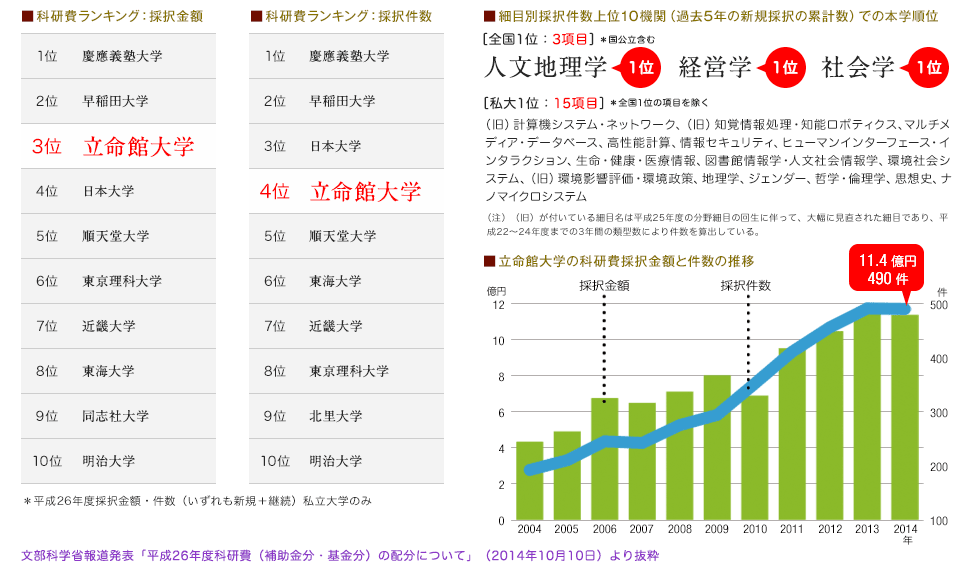966x572 pixels.
Task: Click heading 立命館大学の科研費採択金額と件数の推移
Action: [x=619, y=261]
